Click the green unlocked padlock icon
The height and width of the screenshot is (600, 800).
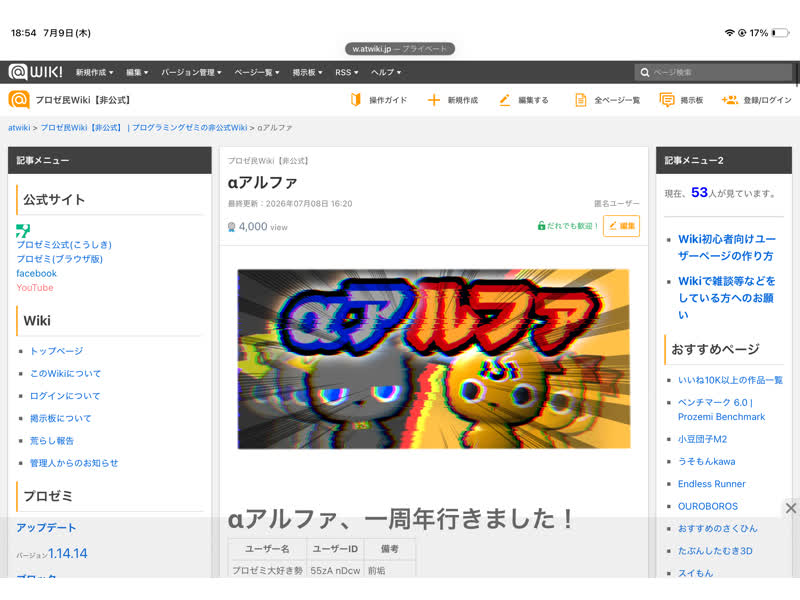coord(541,226)
